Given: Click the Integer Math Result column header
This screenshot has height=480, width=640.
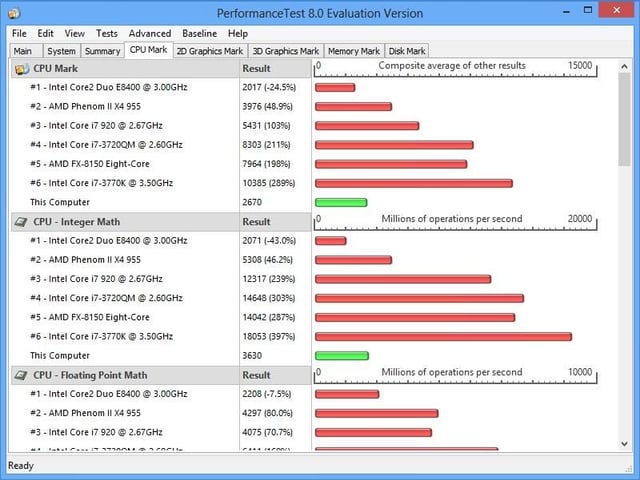Looking at the screenshot, I should point(275,222).
